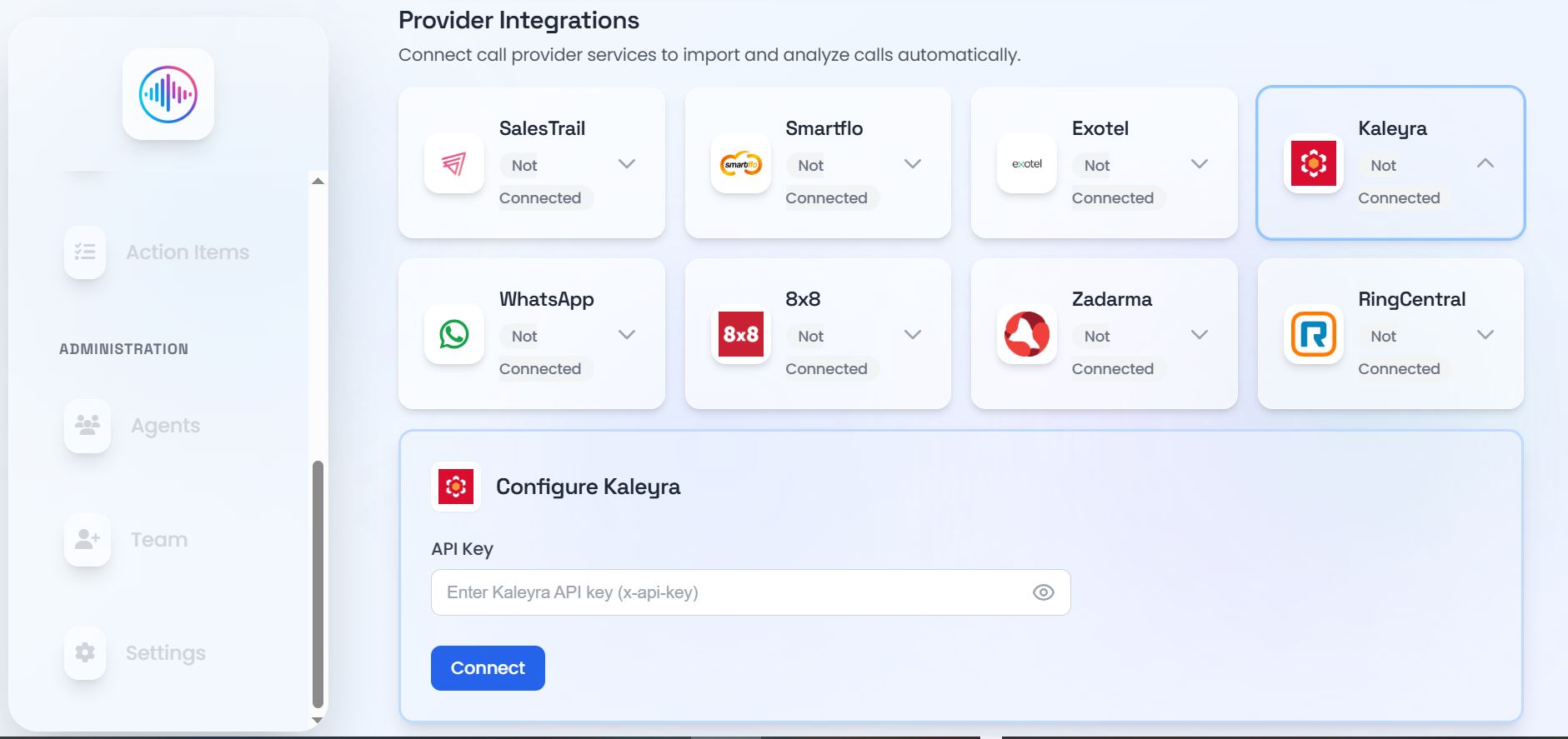This screenshot has width=1568, height=739.
Task: Click the Smartflo provider logo
Action: (x=741, y=163)
